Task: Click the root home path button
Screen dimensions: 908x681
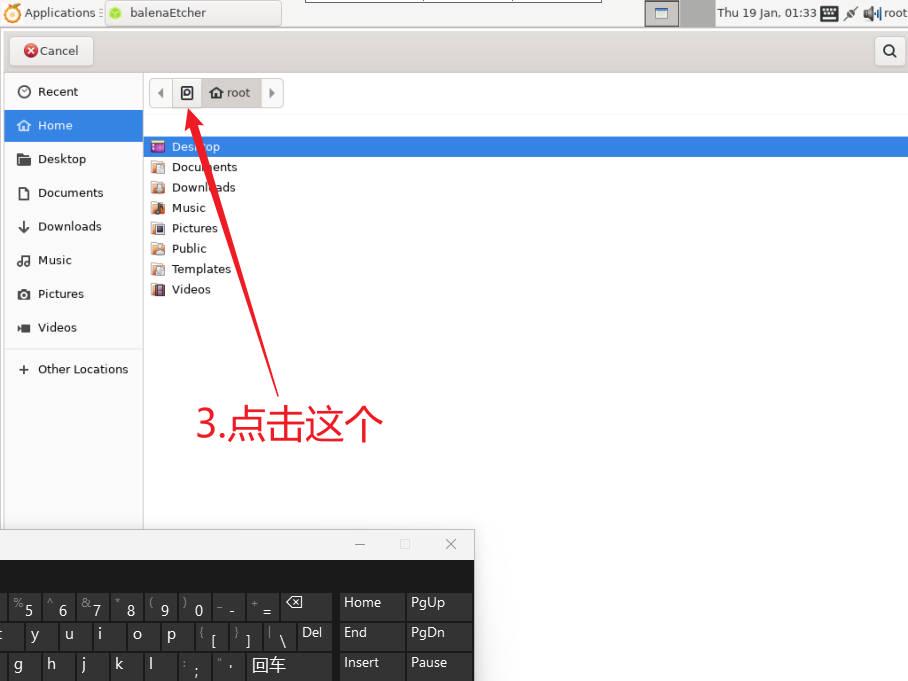Action: coord(230,93)
